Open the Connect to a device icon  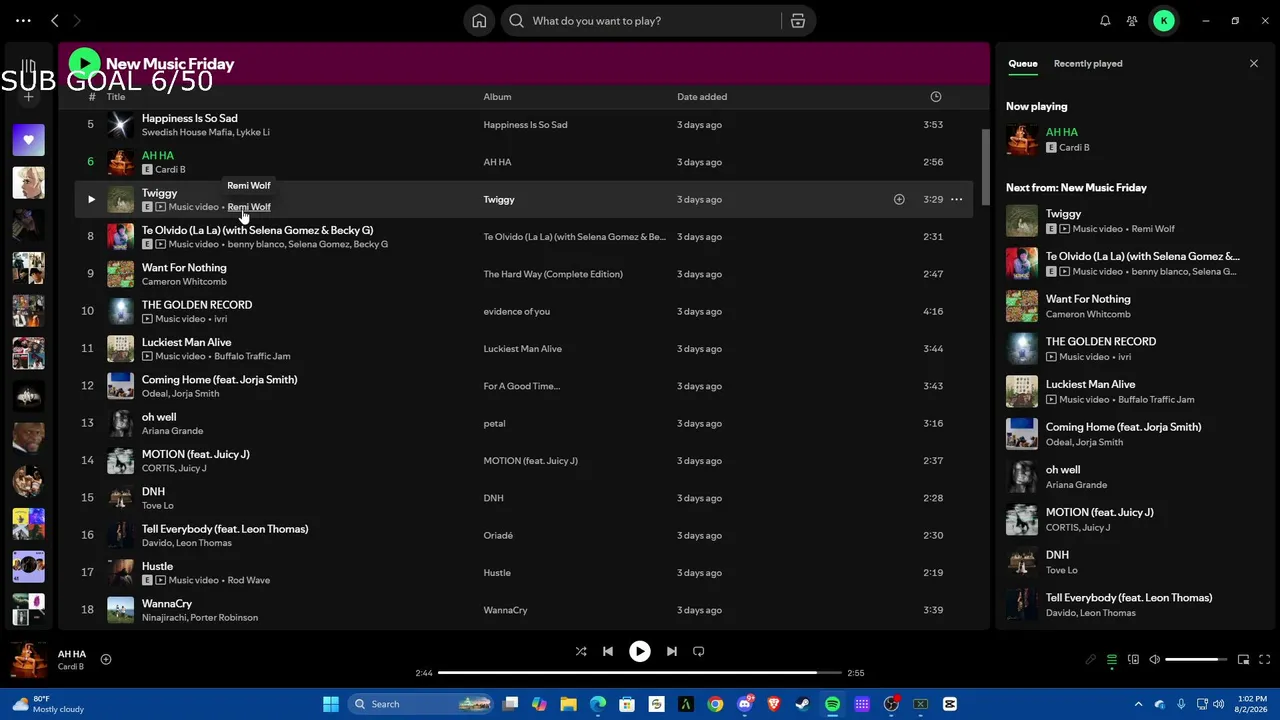tap(1133, 660)
